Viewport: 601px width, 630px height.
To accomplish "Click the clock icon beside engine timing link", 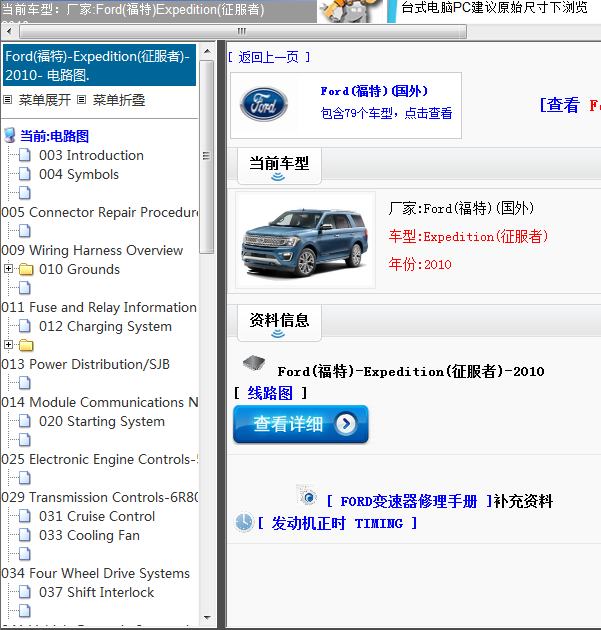I will click(244, 522).
